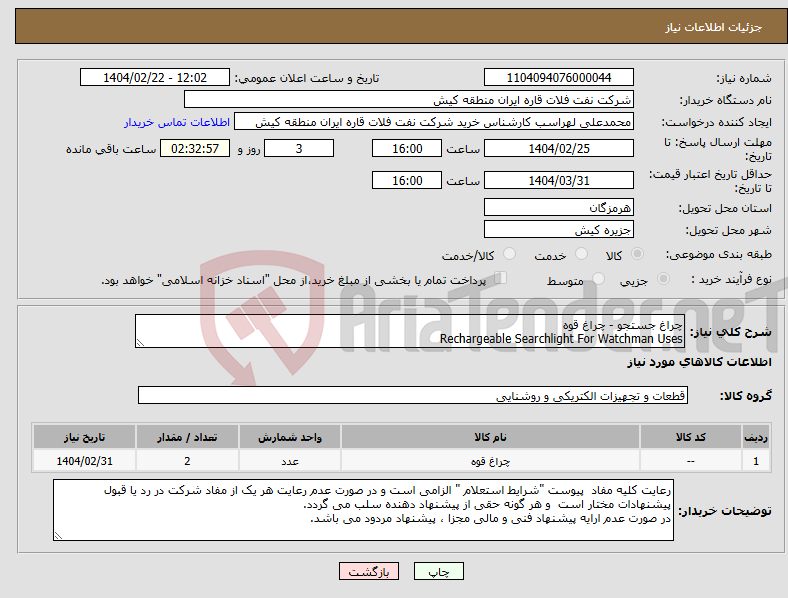Click the remaining days field showing 3

click(299, 148)
